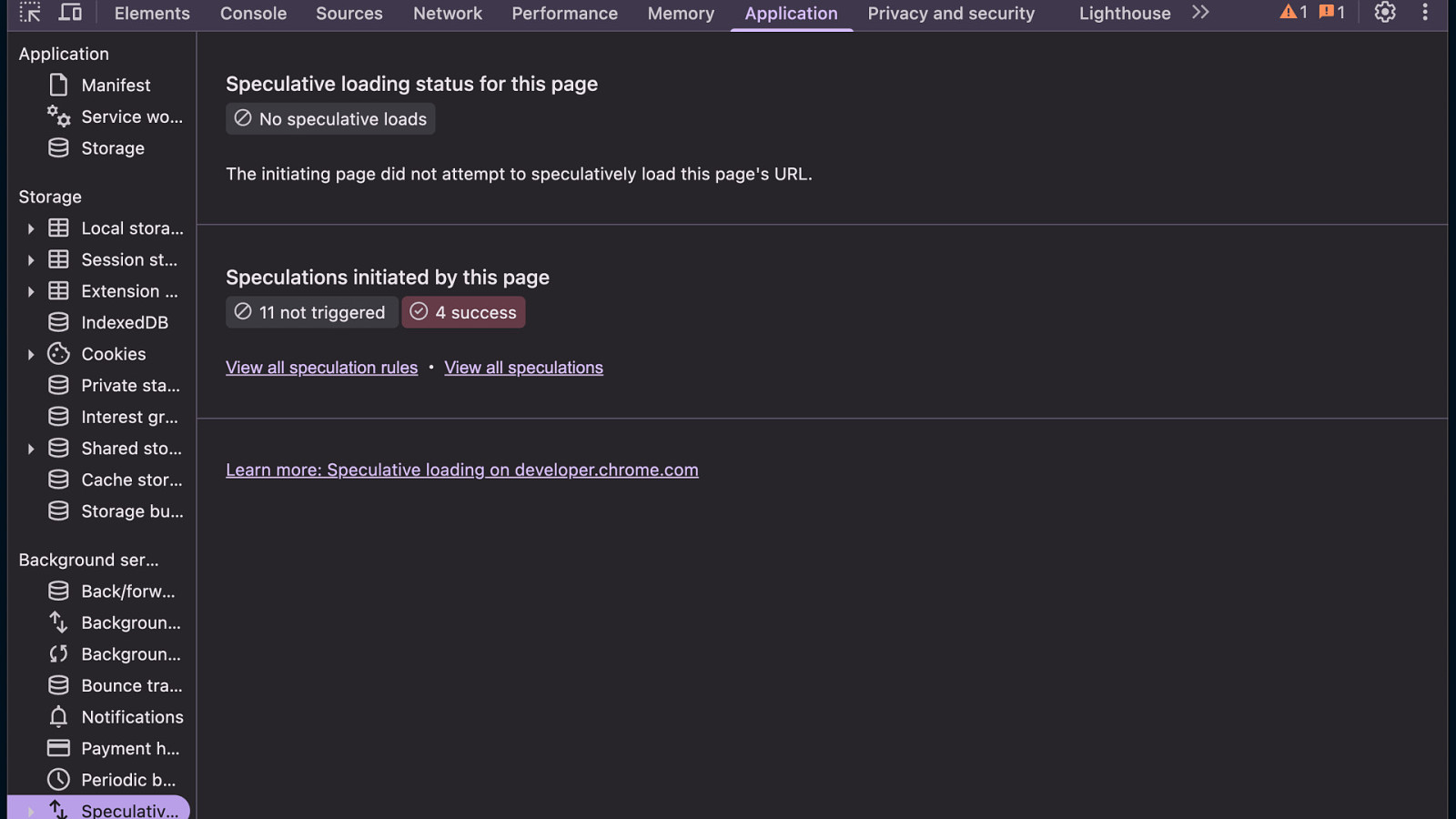Open Manifest in the Application sidebar
This screenshot has width=1456, height=819.
tap(116, 86)
